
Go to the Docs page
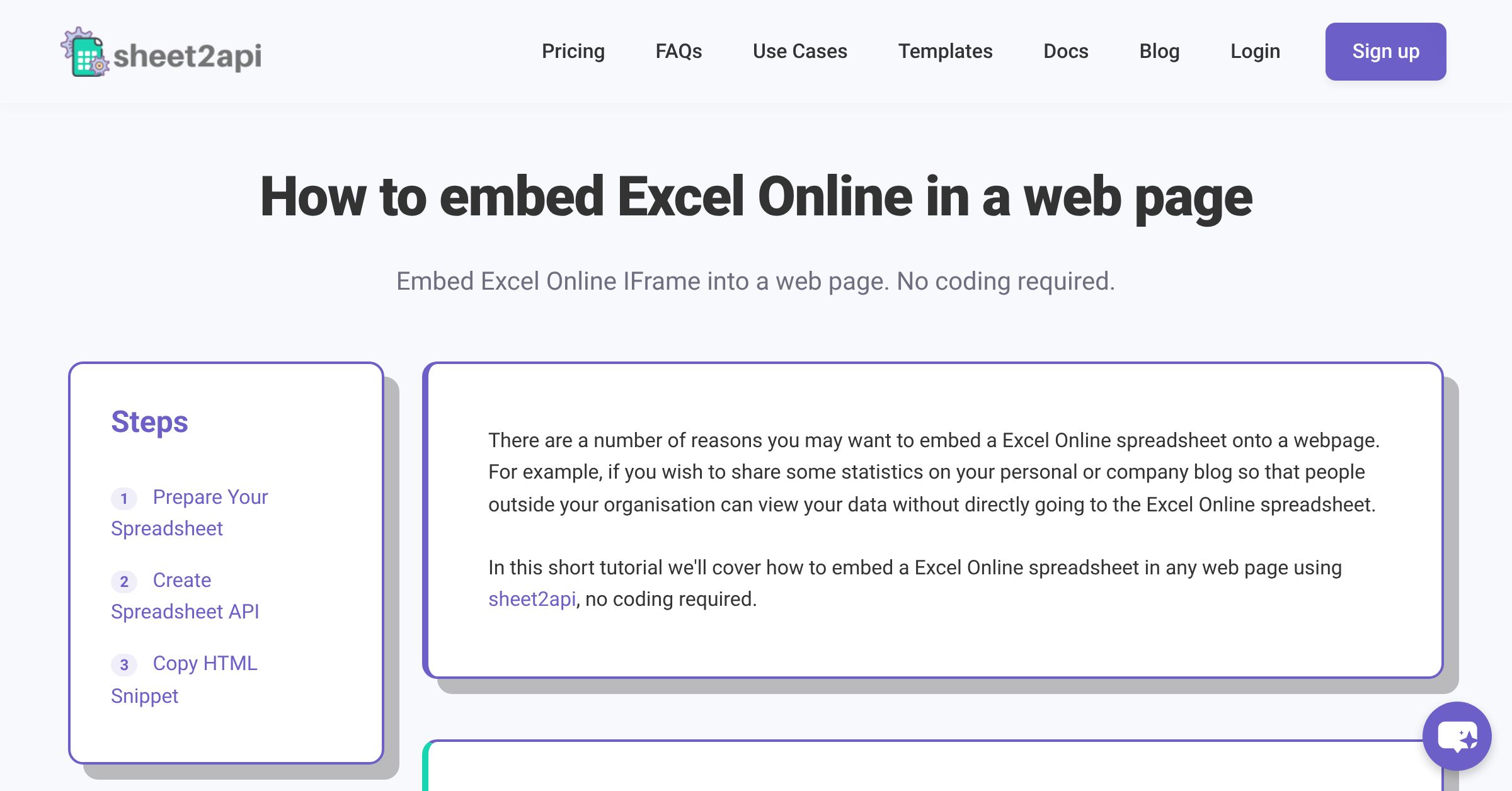point(1066,51)
